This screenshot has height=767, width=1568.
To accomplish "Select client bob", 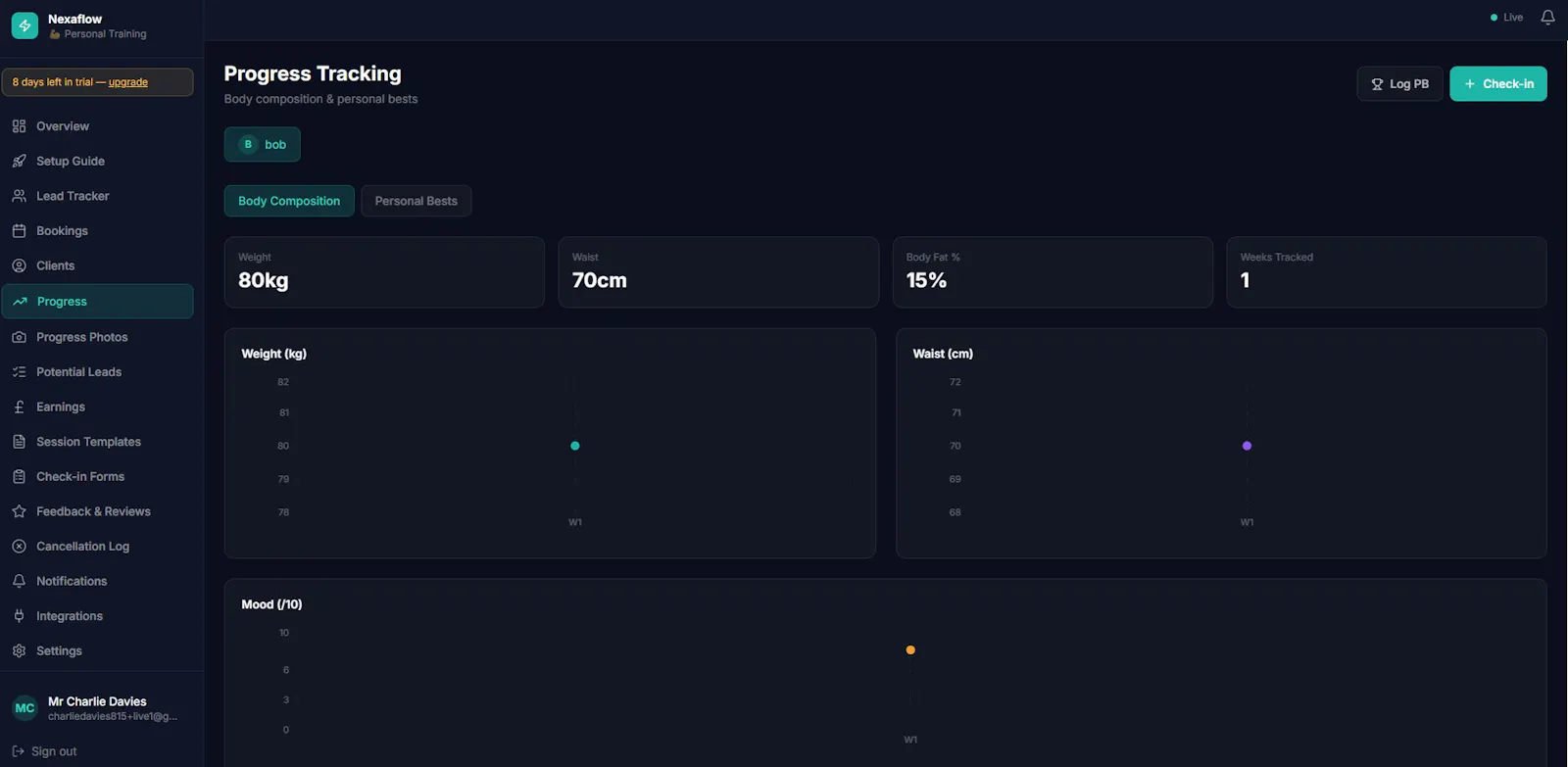I will 263,144.
